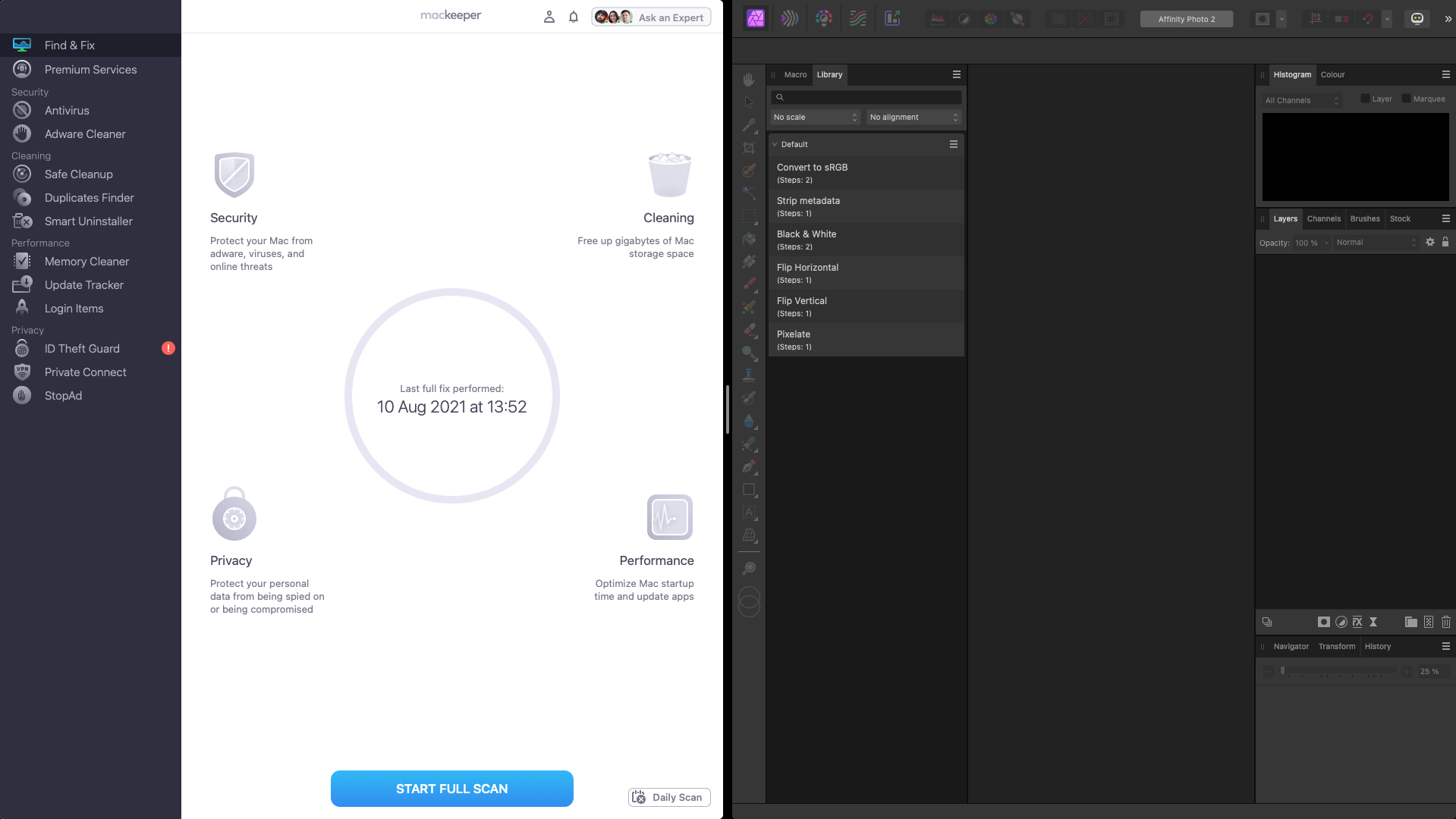The width and height of the screenshot is (1456, 819).
Task: Open the No alignment dropdown
Action: tap(914, 118)
